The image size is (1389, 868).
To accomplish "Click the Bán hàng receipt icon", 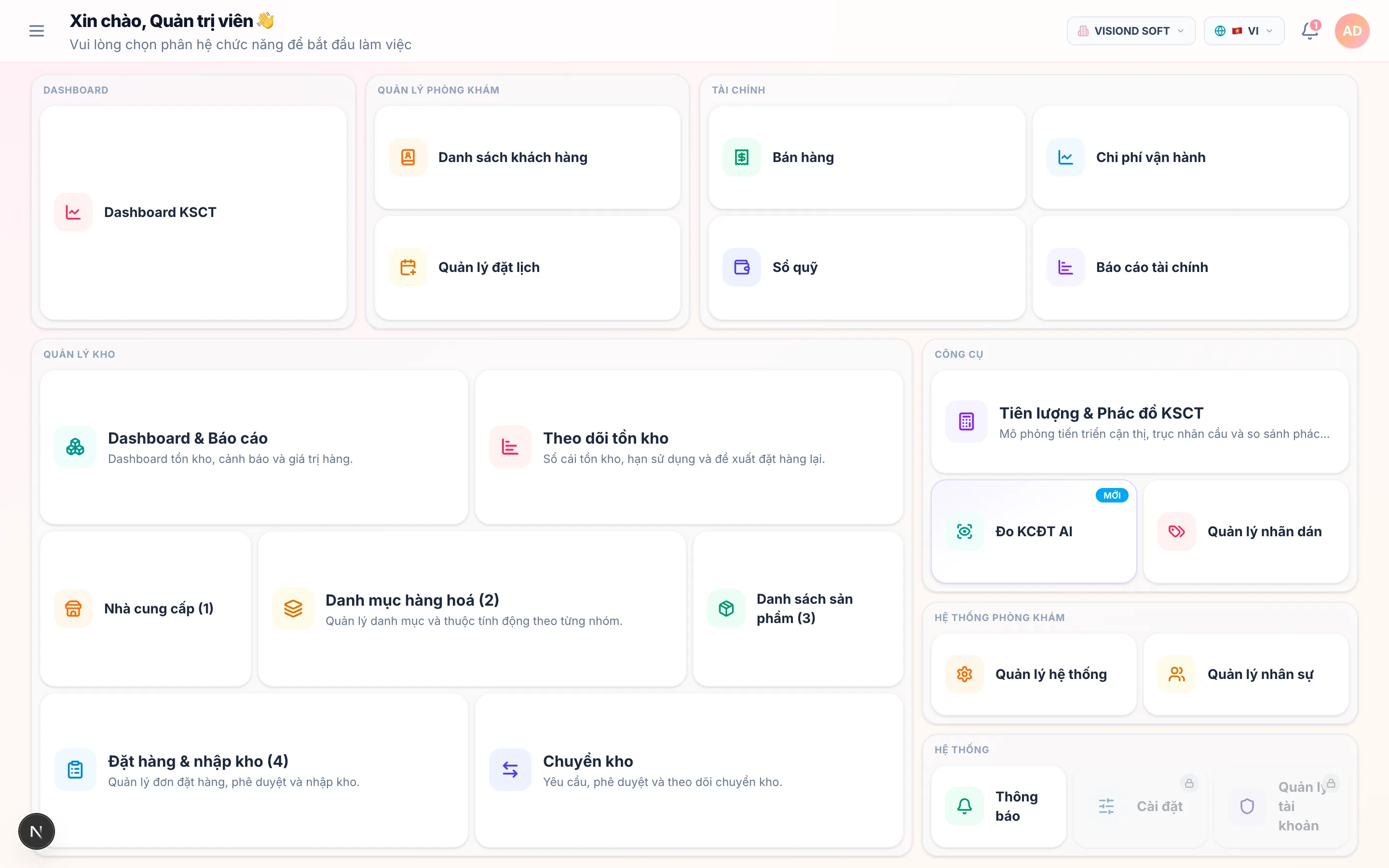I will point(742,157).
